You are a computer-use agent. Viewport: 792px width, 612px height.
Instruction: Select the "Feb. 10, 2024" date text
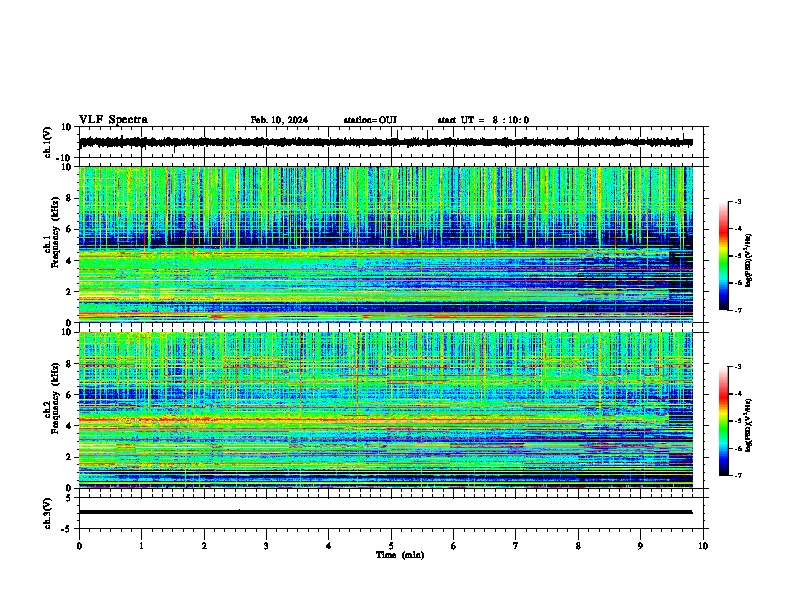coord(279,120)
